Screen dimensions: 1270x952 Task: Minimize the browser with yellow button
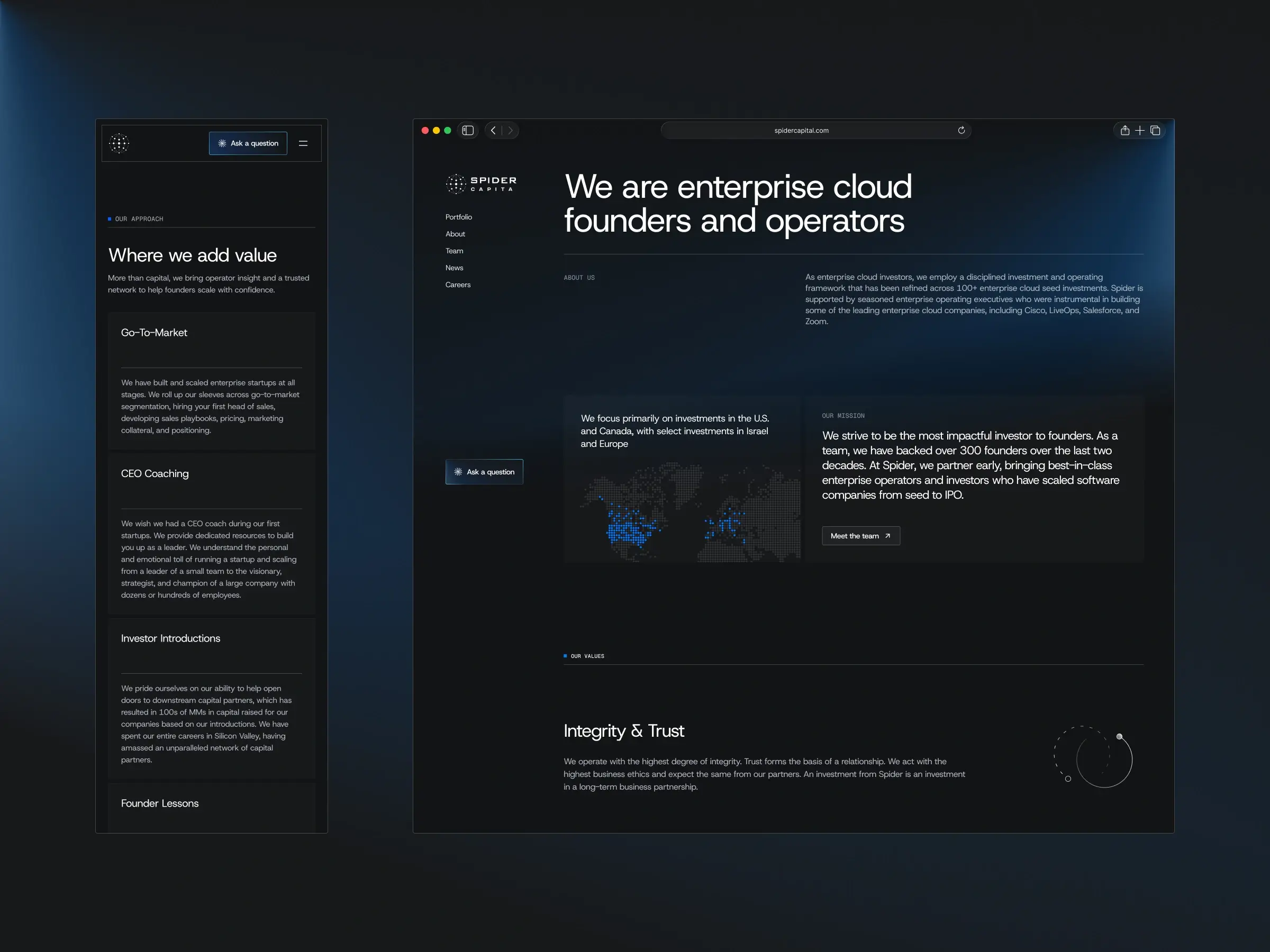coord(437,130)
